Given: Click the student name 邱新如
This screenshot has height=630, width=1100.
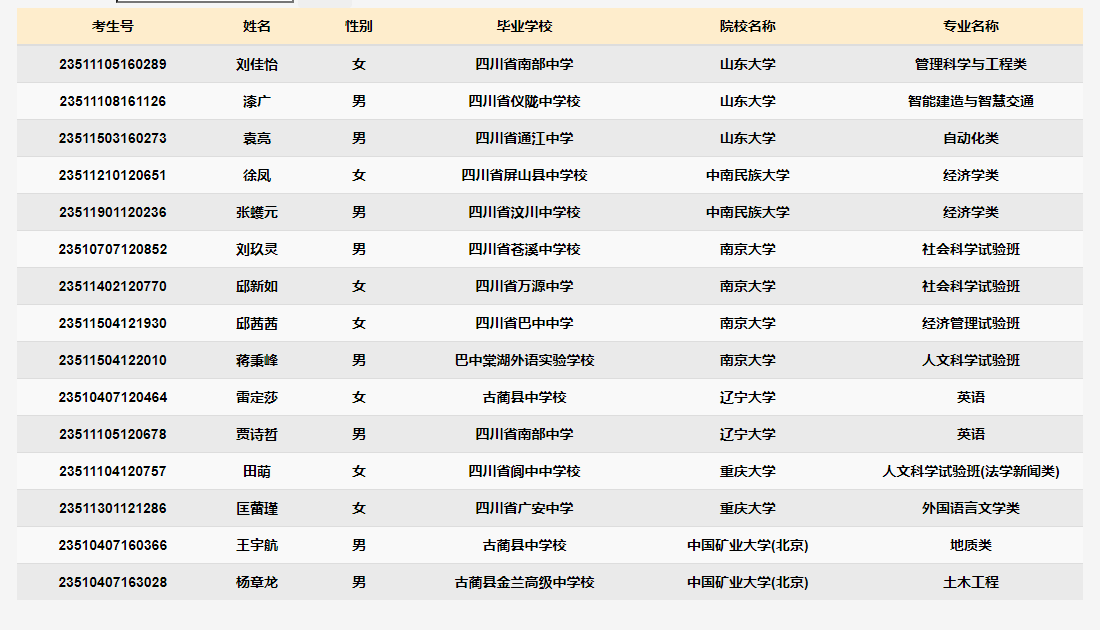Looking at the screenshot, I should (x=257, y=287).
